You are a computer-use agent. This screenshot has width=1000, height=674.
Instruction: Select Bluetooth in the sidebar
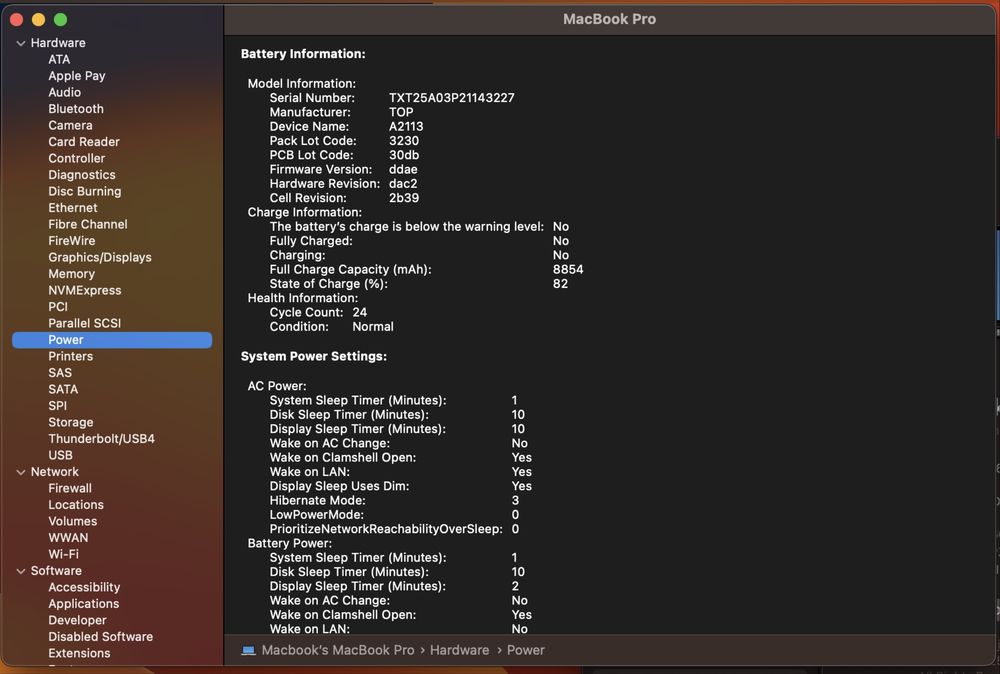(x=76, y=109)
